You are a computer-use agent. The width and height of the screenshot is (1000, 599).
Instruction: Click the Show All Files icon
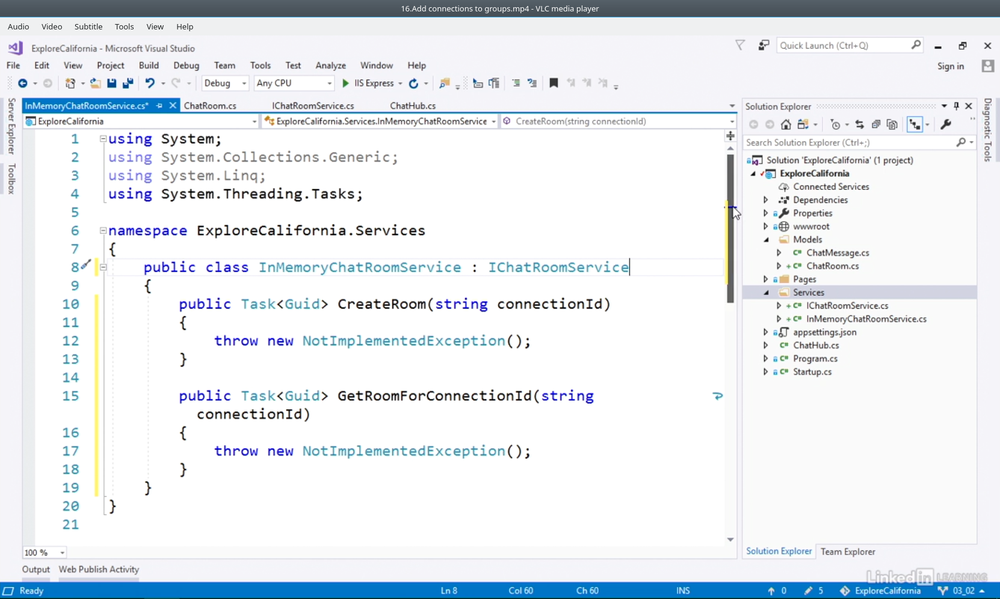892,124
